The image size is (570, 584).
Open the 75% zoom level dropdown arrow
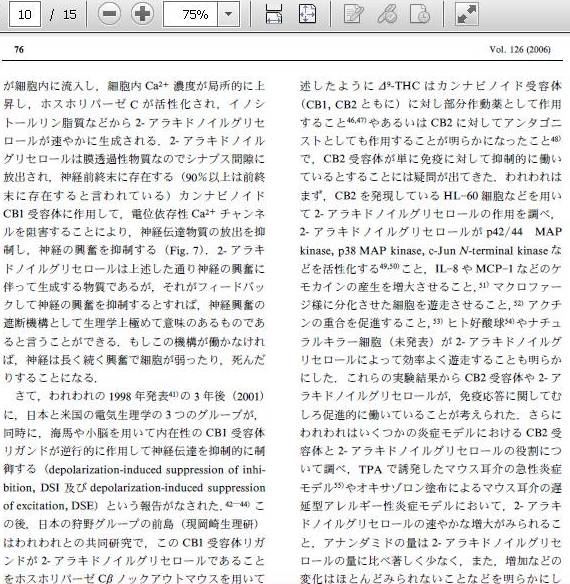(x=228, y=14)
